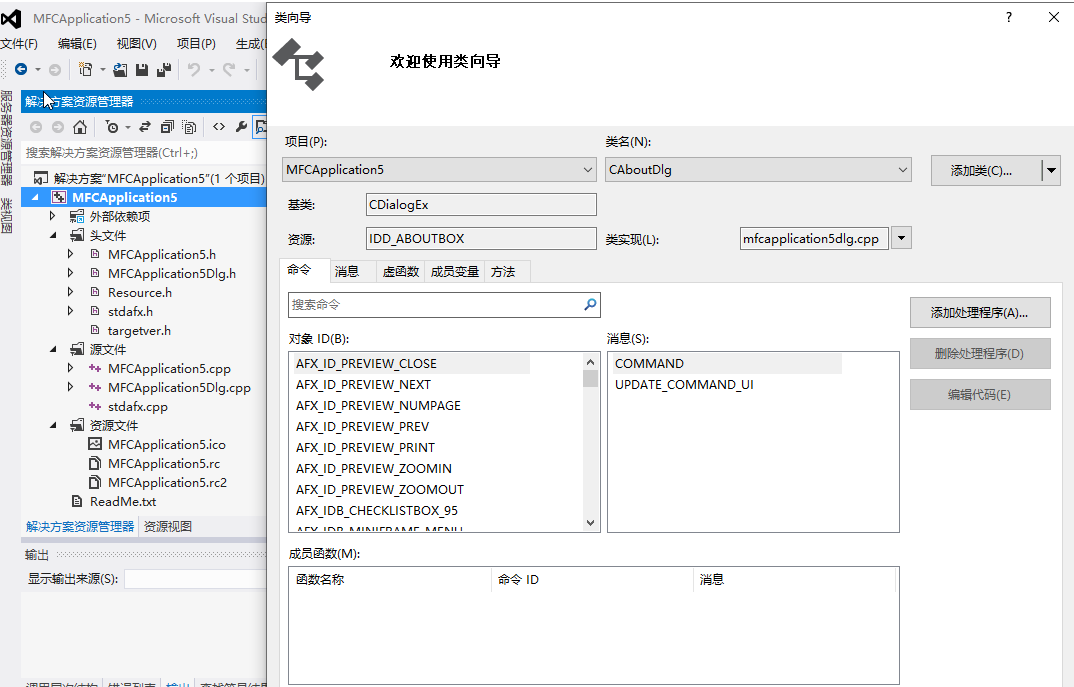Image resolution: width=1074 pixels, height=687 pixels.
Task: Click the 编辑代码(E) button
Action: click(x=980, y=395)
